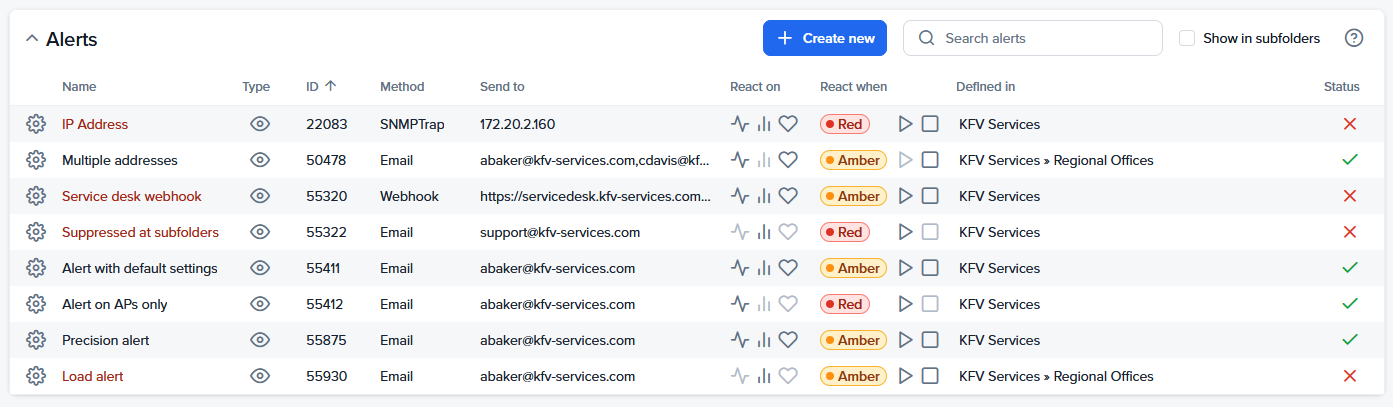This screenshot has width=1393, height=407.
Task: Sort the table by Method column header
Action: (x=402, y=87)
